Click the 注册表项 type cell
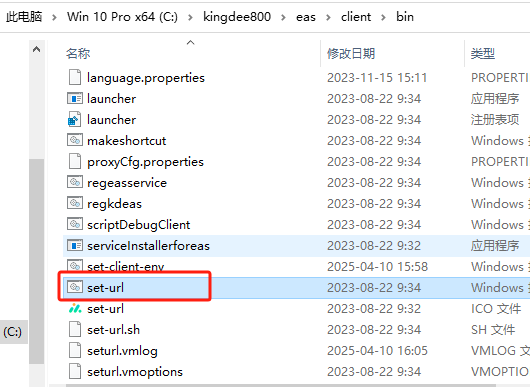The height and width of the screenshot is (387, 530). click(495, 120)
